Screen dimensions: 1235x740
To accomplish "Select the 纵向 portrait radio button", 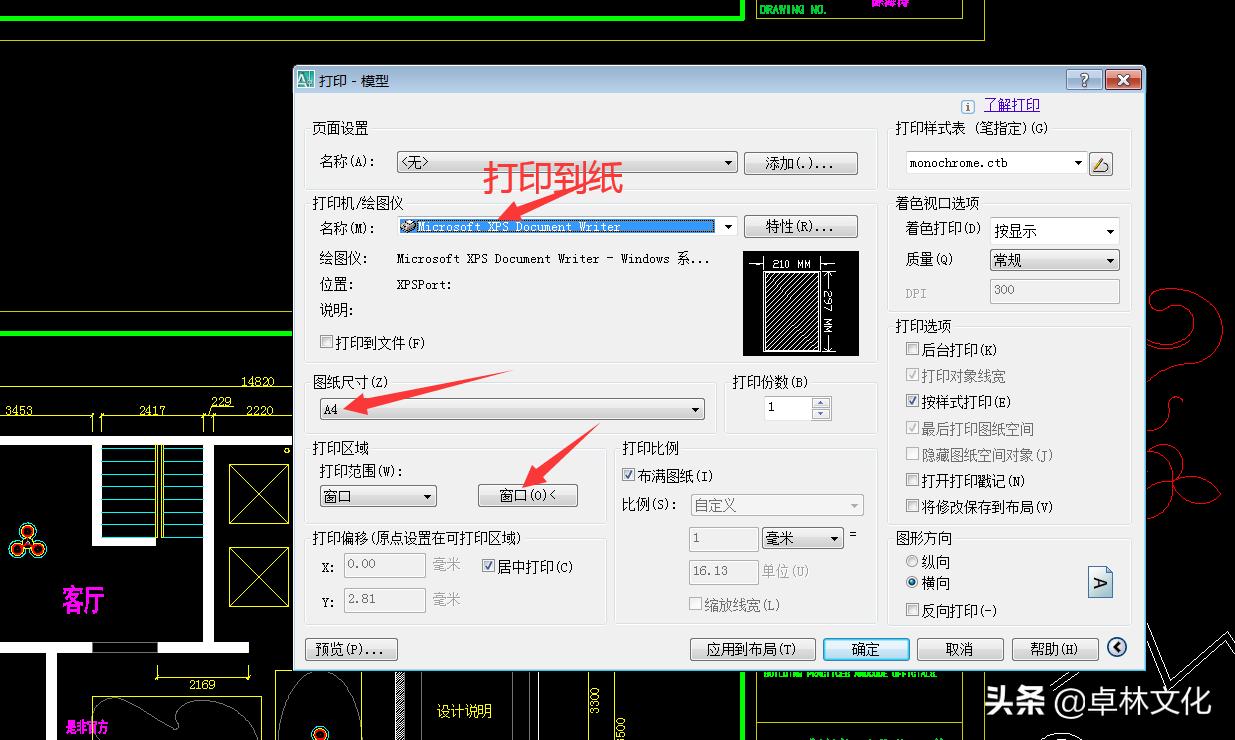I will [912, 561].
